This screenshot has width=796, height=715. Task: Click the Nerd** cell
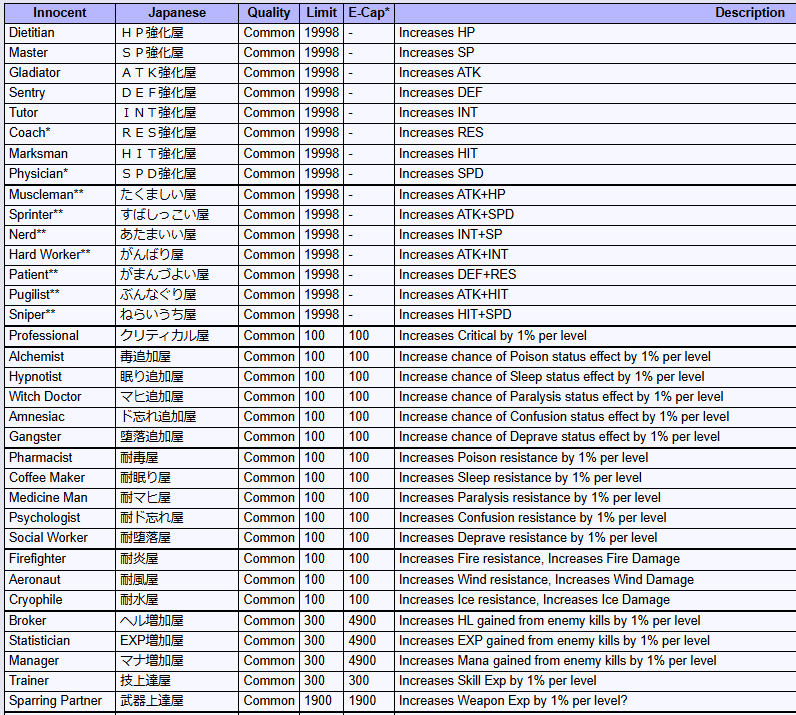(x=60, y=235)
